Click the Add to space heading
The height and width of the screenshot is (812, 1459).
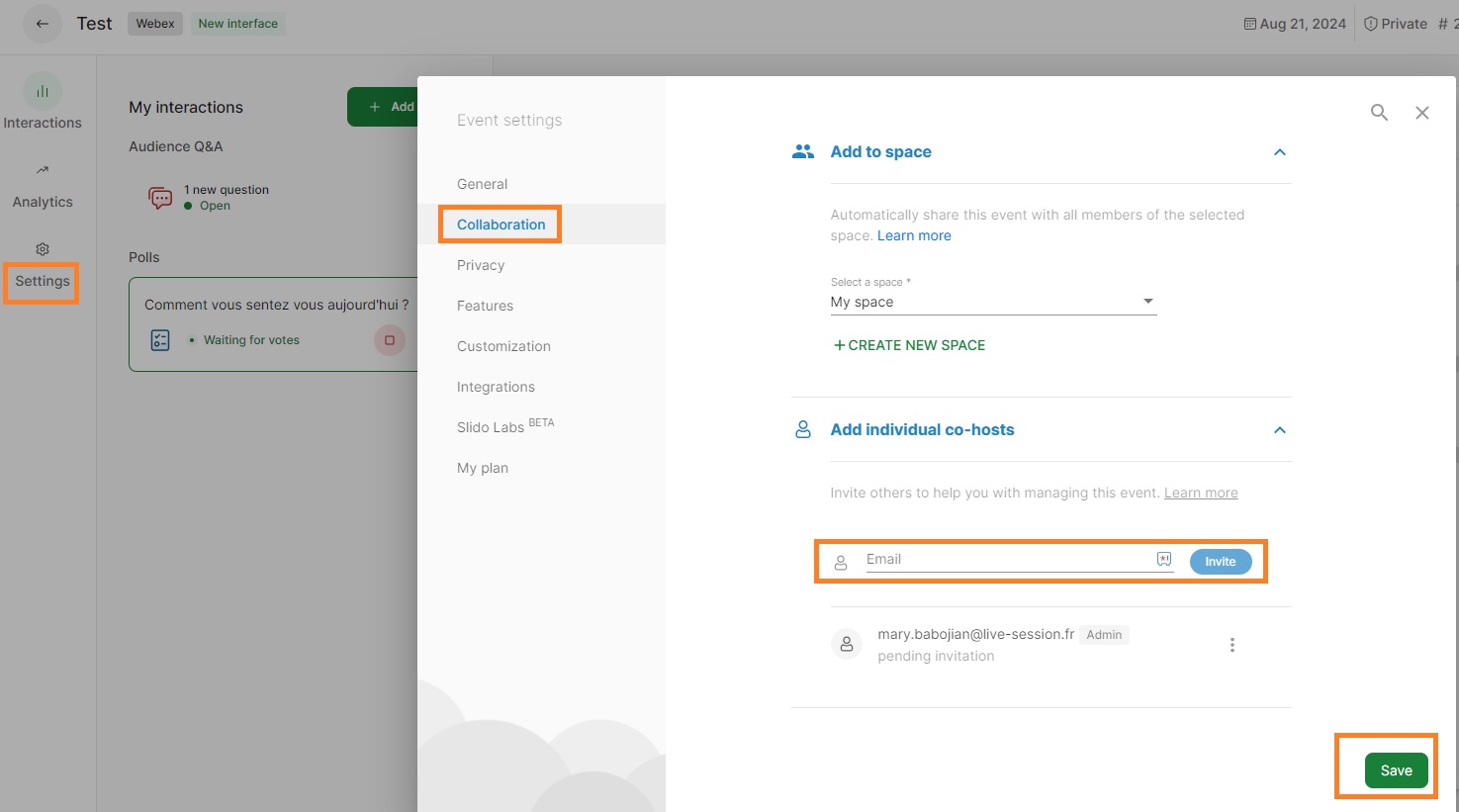coord(880,151)
